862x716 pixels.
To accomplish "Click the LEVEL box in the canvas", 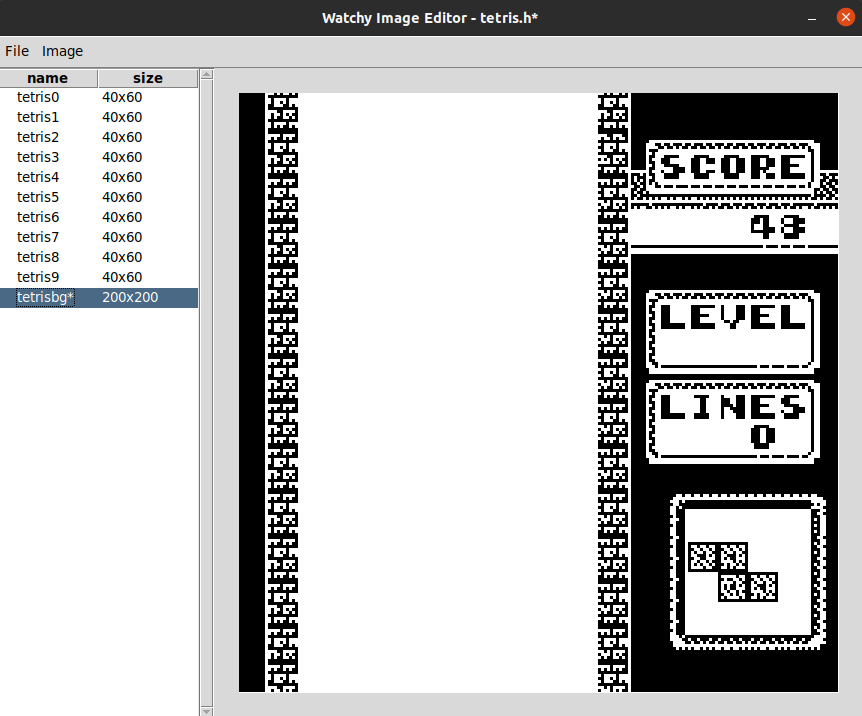I will [x=733, y=332].
